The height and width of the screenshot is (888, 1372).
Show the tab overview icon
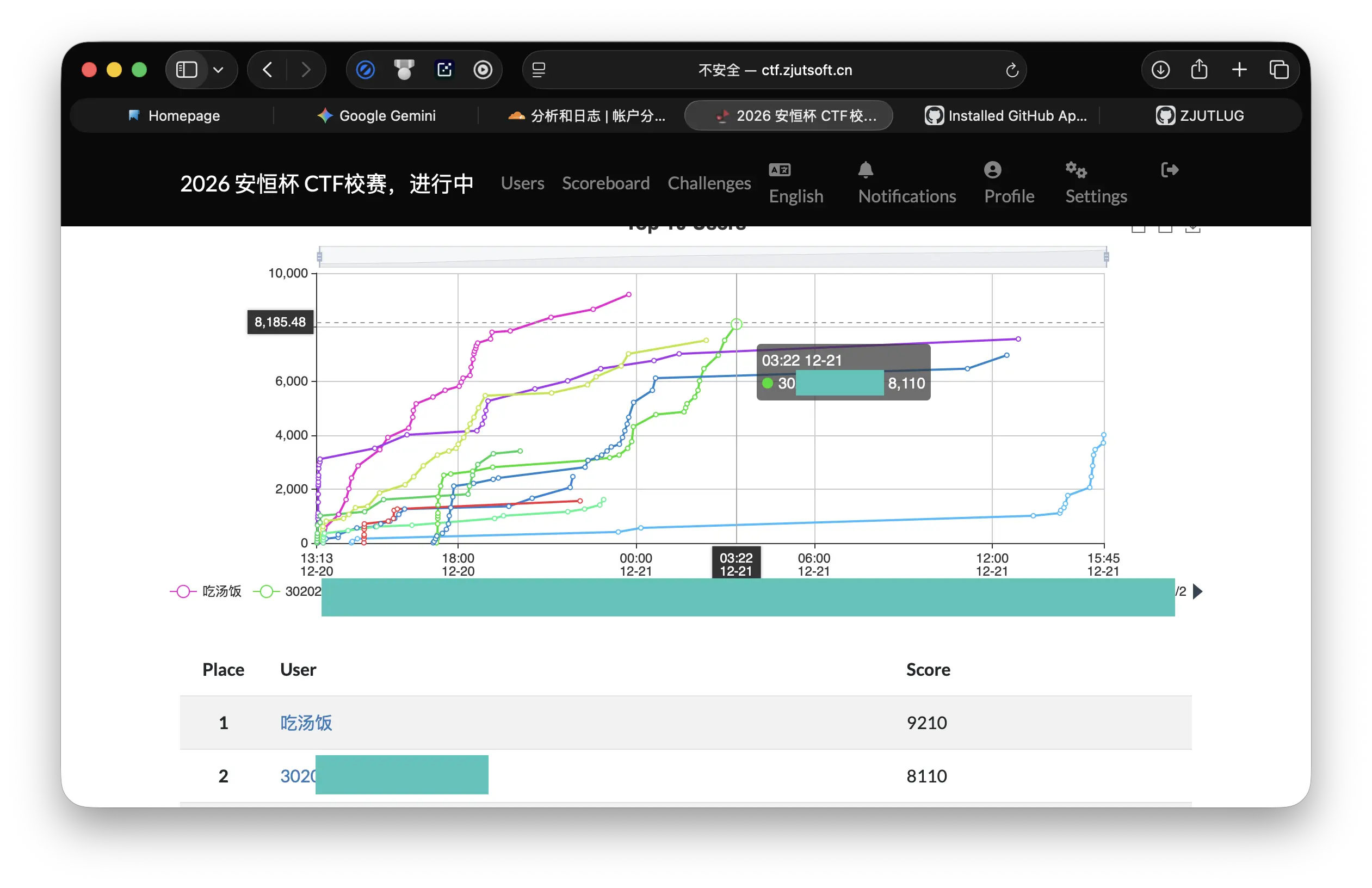(x=1278, y=70)
